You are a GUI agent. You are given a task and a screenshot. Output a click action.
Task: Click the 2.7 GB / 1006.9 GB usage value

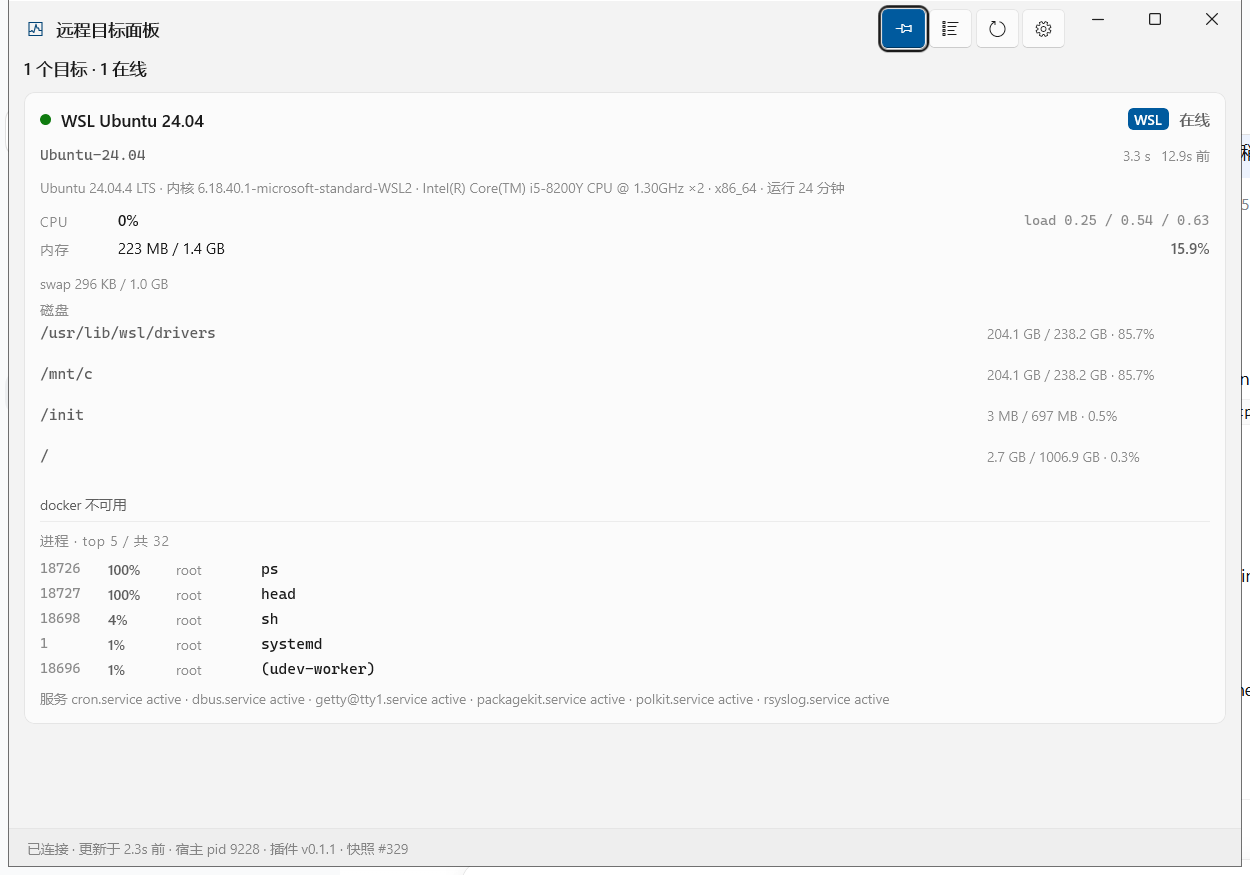pos(1063,457)
